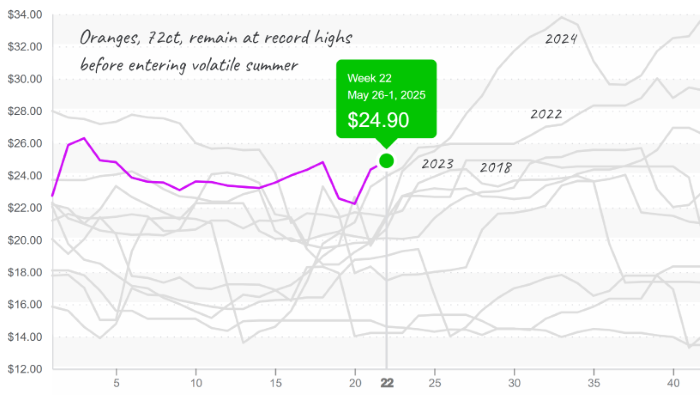This screenshot has height=395, width=700.
Task: Click week 15 on the x-axis
Action: [x=275, y=383]
